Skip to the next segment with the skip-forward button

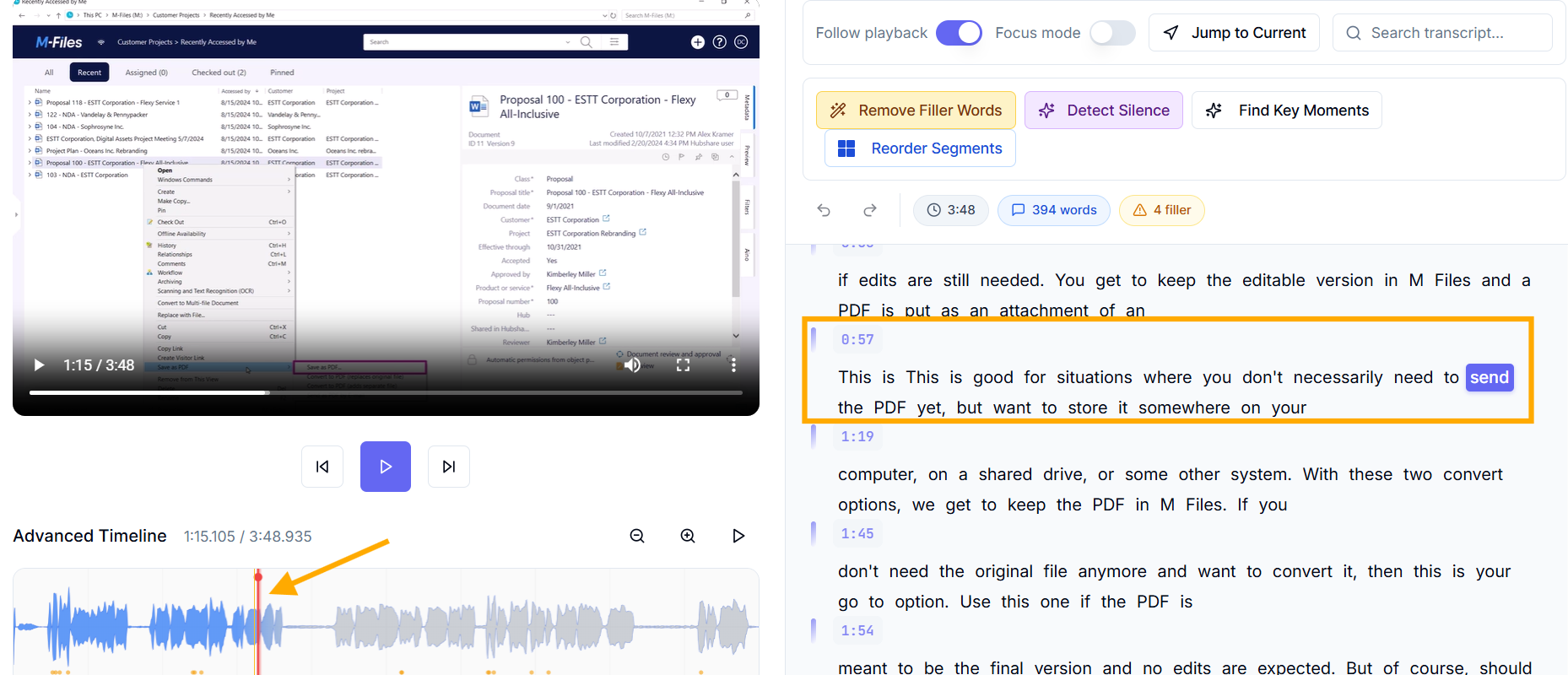449,467
